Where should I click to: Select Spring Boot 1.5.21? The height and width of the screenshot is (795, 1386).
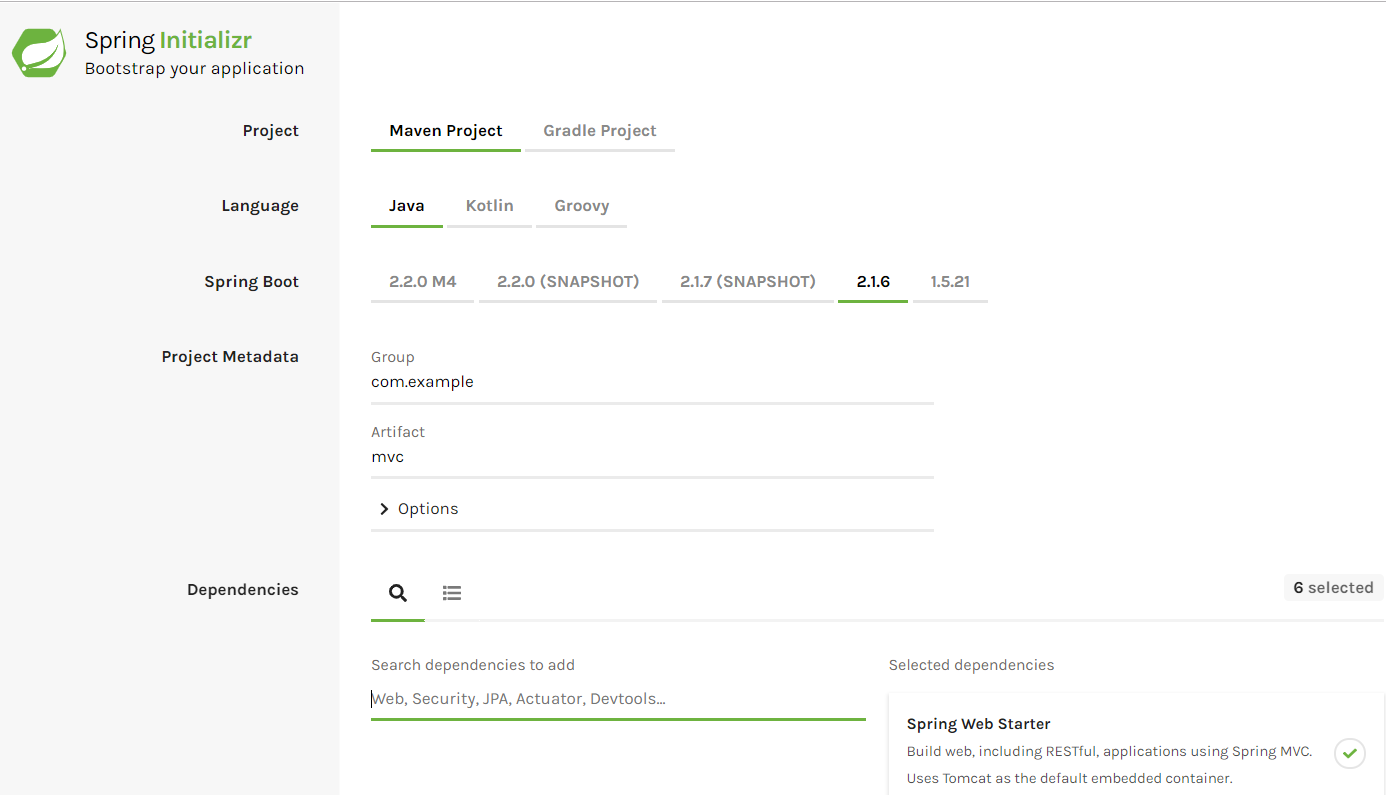coord(950,282)
